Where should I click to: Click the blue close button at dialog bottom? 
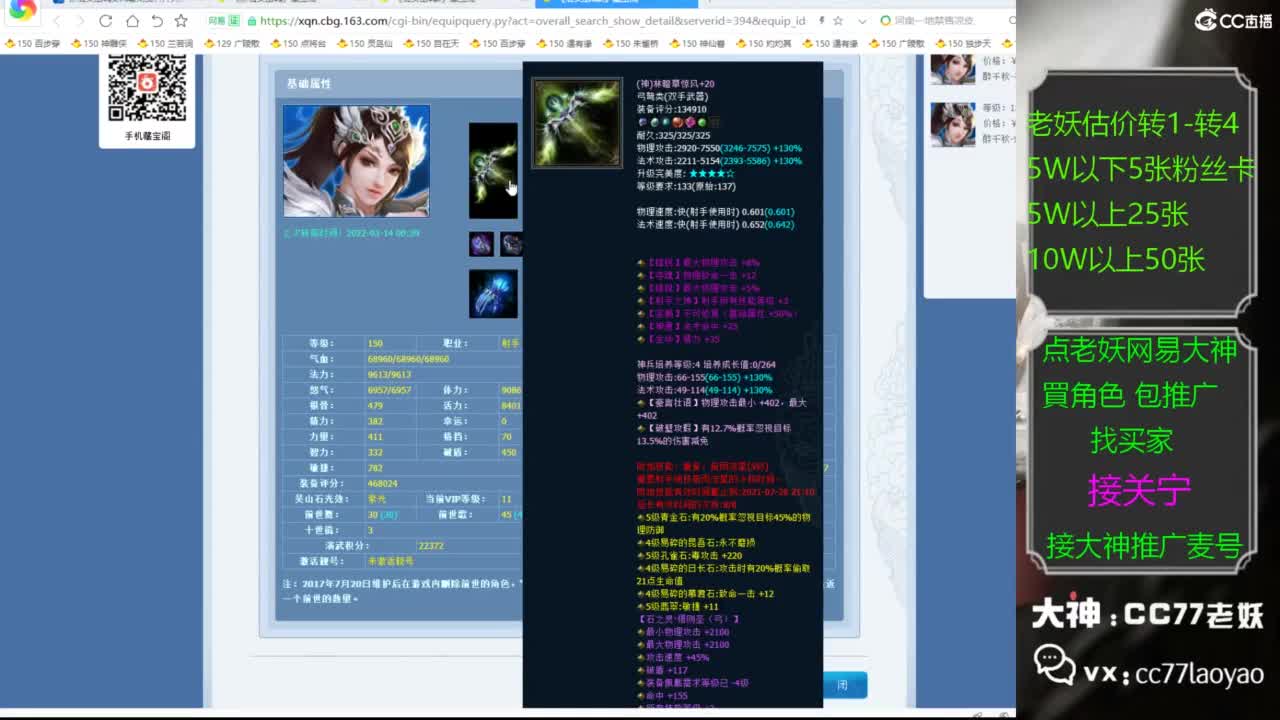coord(844,685)
